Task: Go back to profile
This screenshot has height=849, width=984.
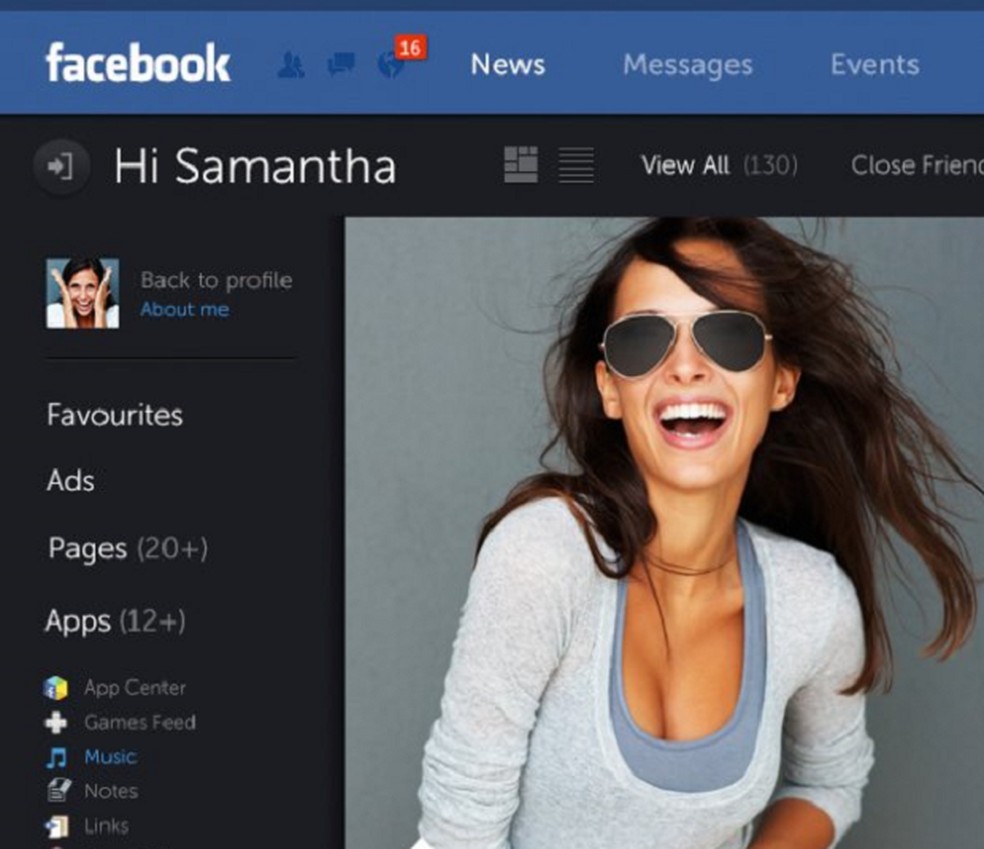Action: 216,280
